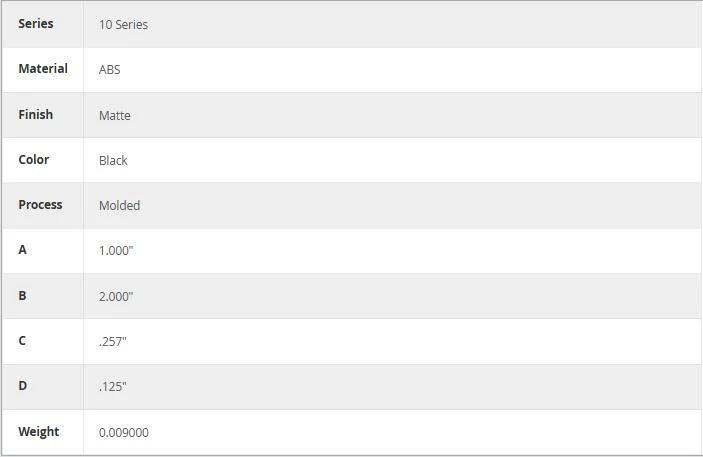Click dimension B label
This screenshot has width=703, height=457.
click(22, 296)
